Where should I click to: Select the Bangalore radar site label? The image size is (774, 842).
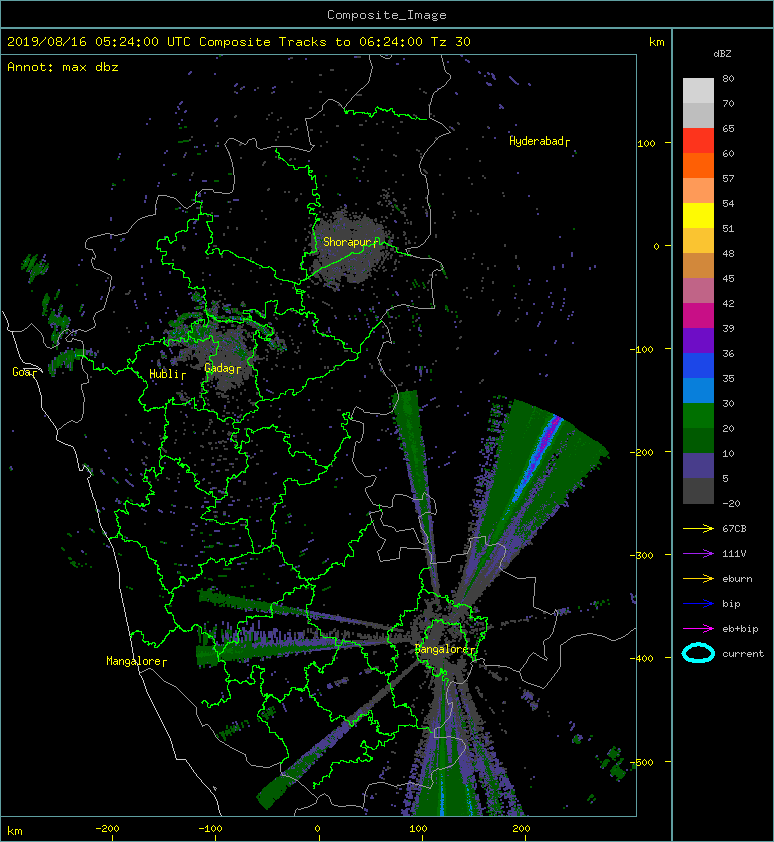(x=445, y=649)
